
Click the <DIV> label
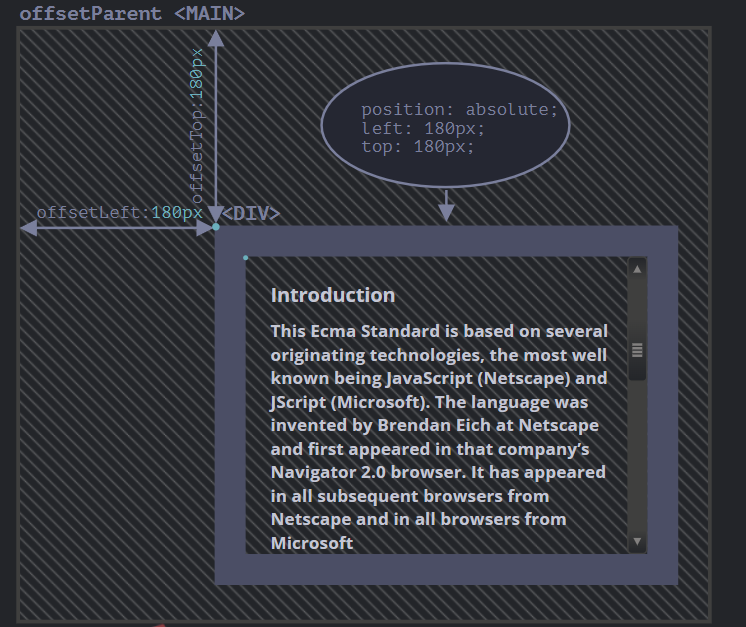click(251, 213)
